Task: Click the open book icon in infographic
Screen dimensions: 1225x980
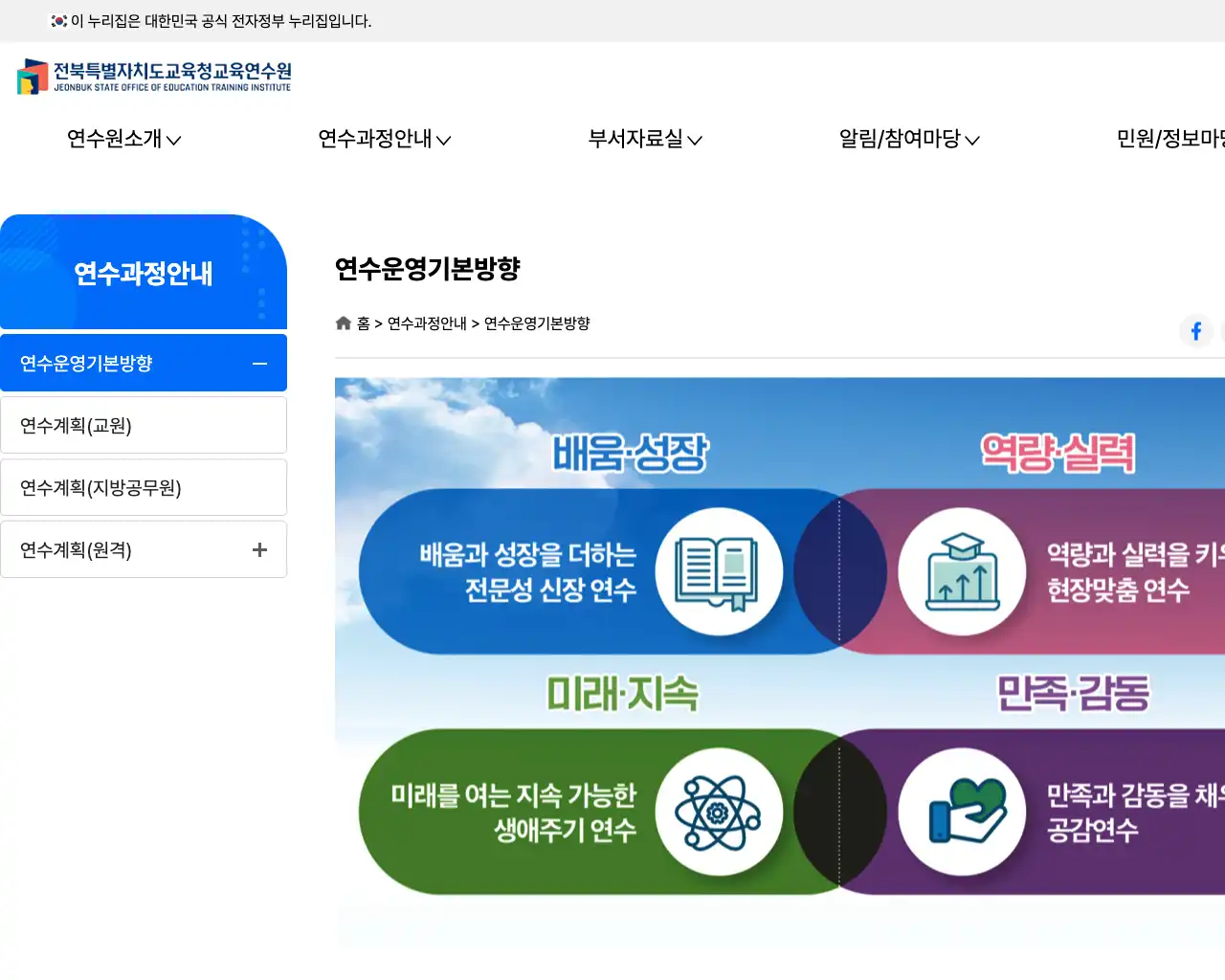Action: click(x=718, y=572)
